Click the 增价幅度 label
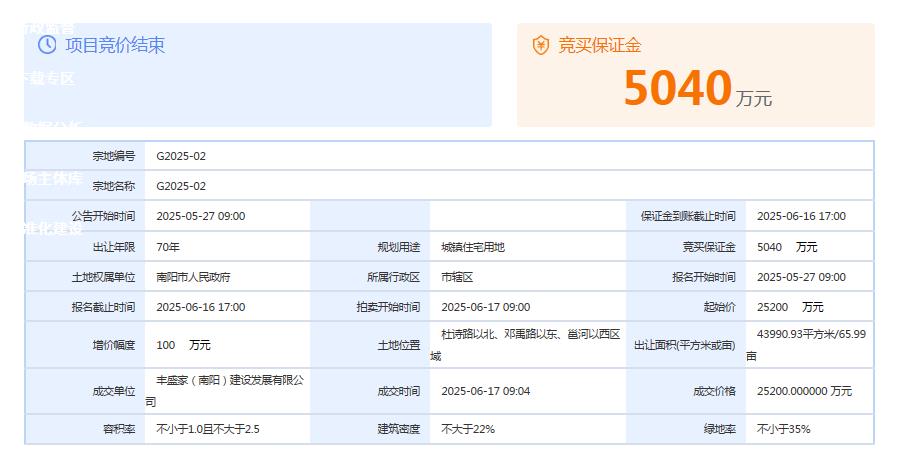Image resolution: width=909 pixels, height=458 pixels. coord(114,345)
